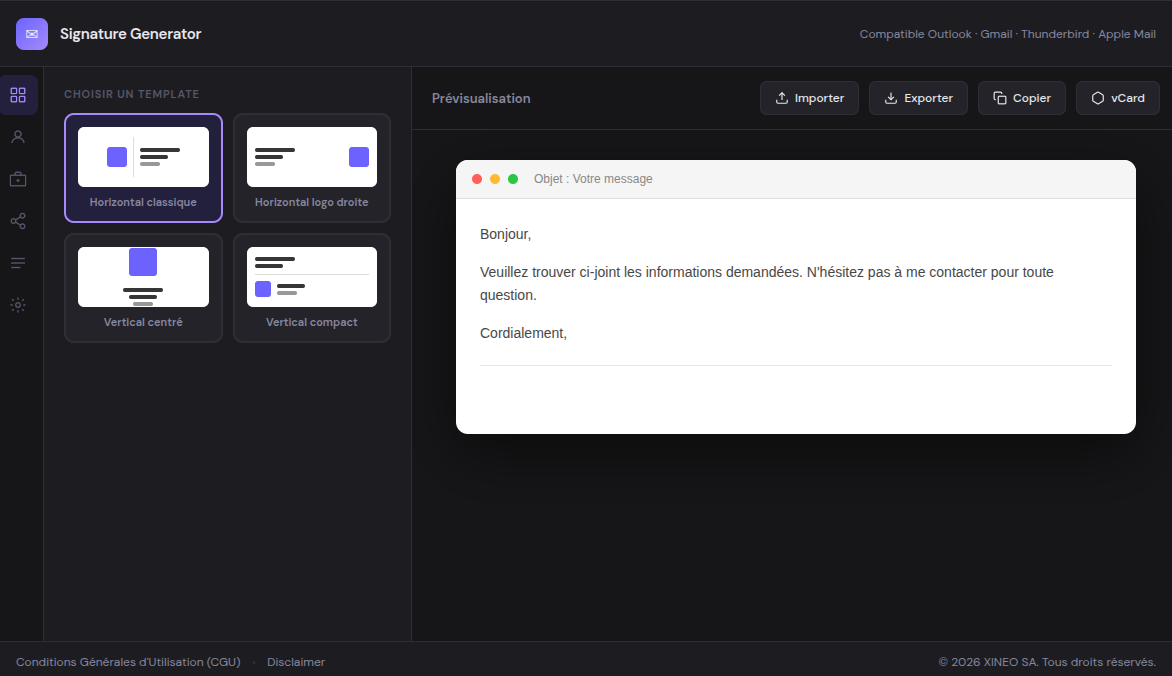The image size is (1172, 676).
Task: Click the Importer button
Action: (x=809, y=98)
